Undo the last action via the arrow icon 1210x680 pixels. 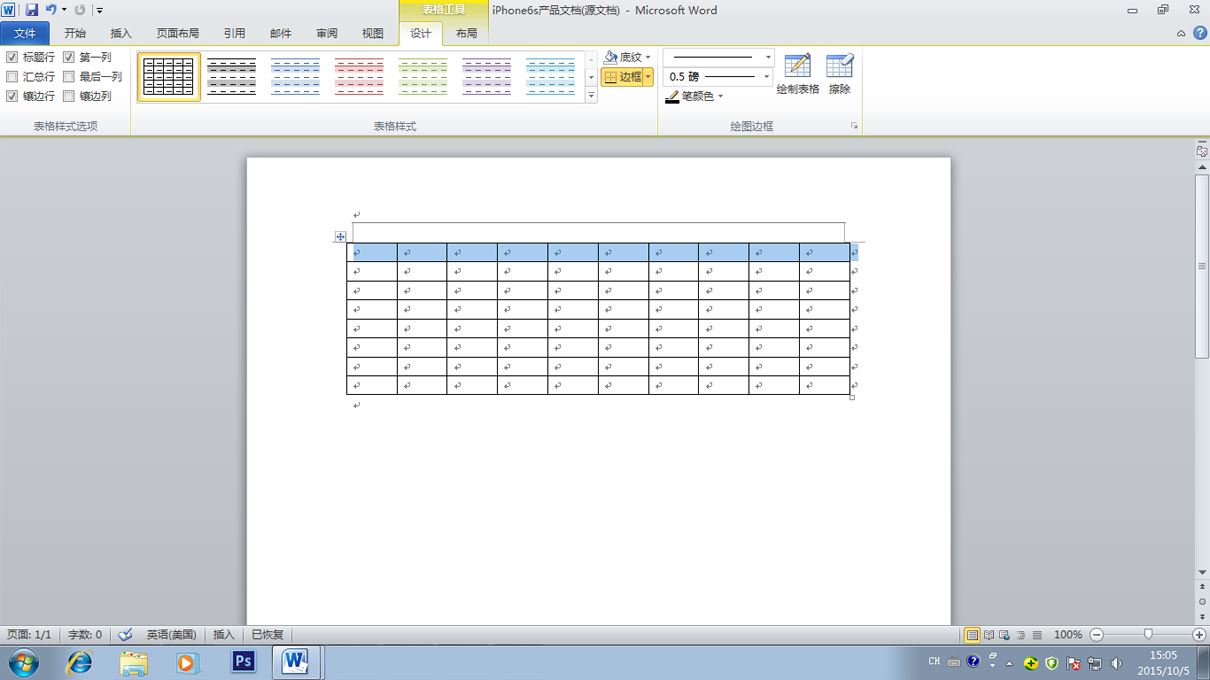click(50, 10)
